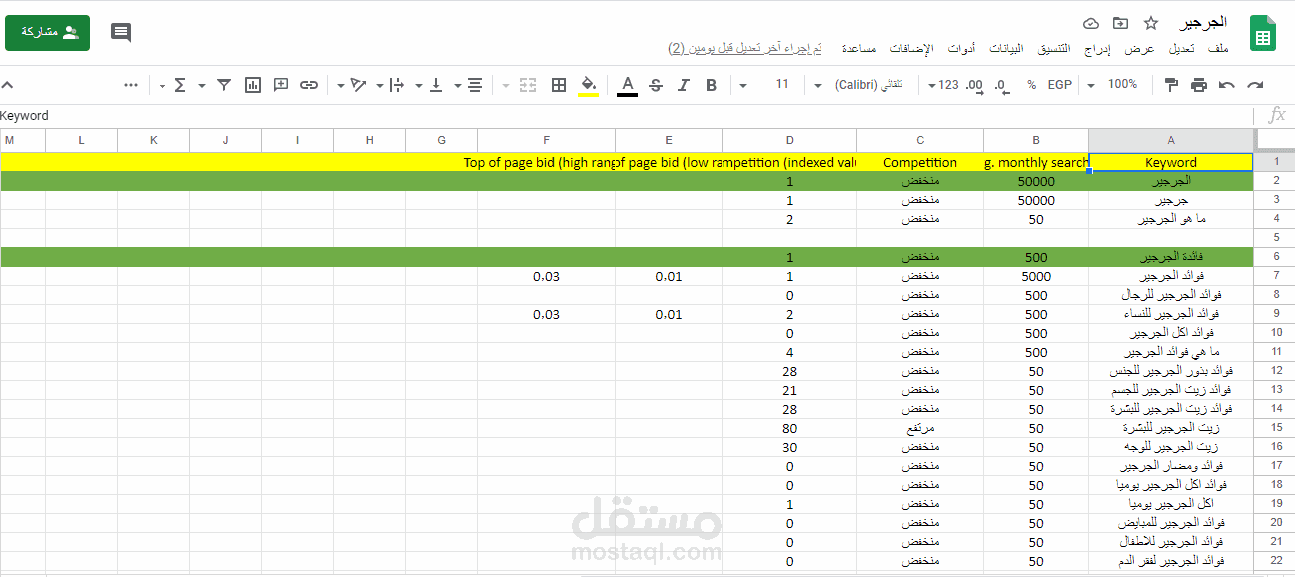Viewport: 1295px width, 577px height.
Task: Open the ملف menu
Action: 1218,48
